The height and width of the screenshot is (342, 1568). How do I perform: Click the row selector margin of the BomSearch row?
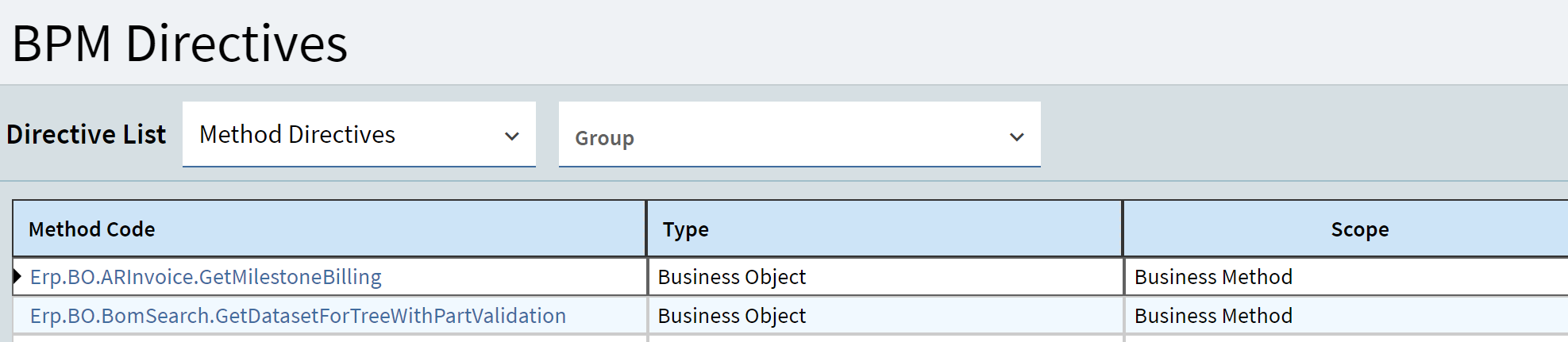click(x=19, y=316)
